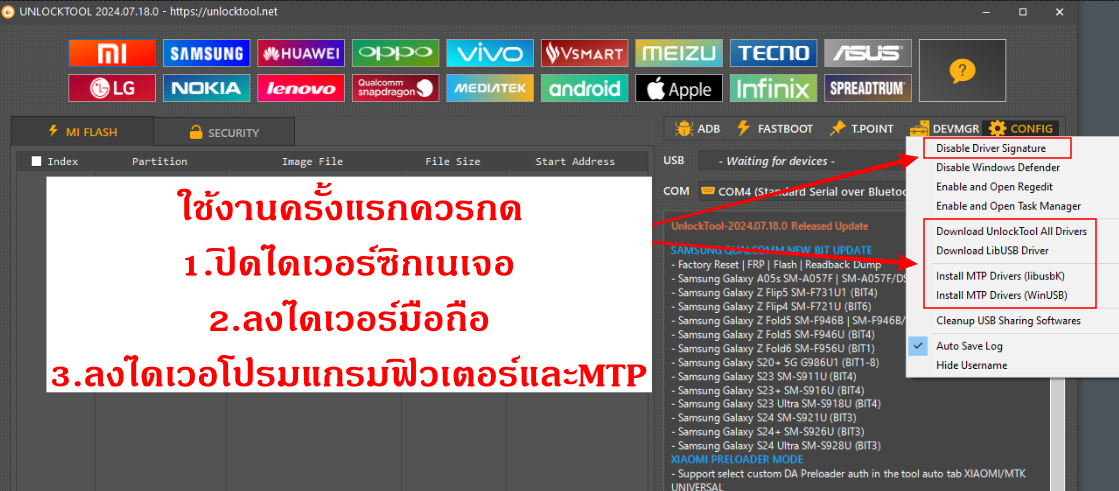
Task: Click Samsung Galaxy Z Flip5 SM-F731U1 line
Action: 774,292
